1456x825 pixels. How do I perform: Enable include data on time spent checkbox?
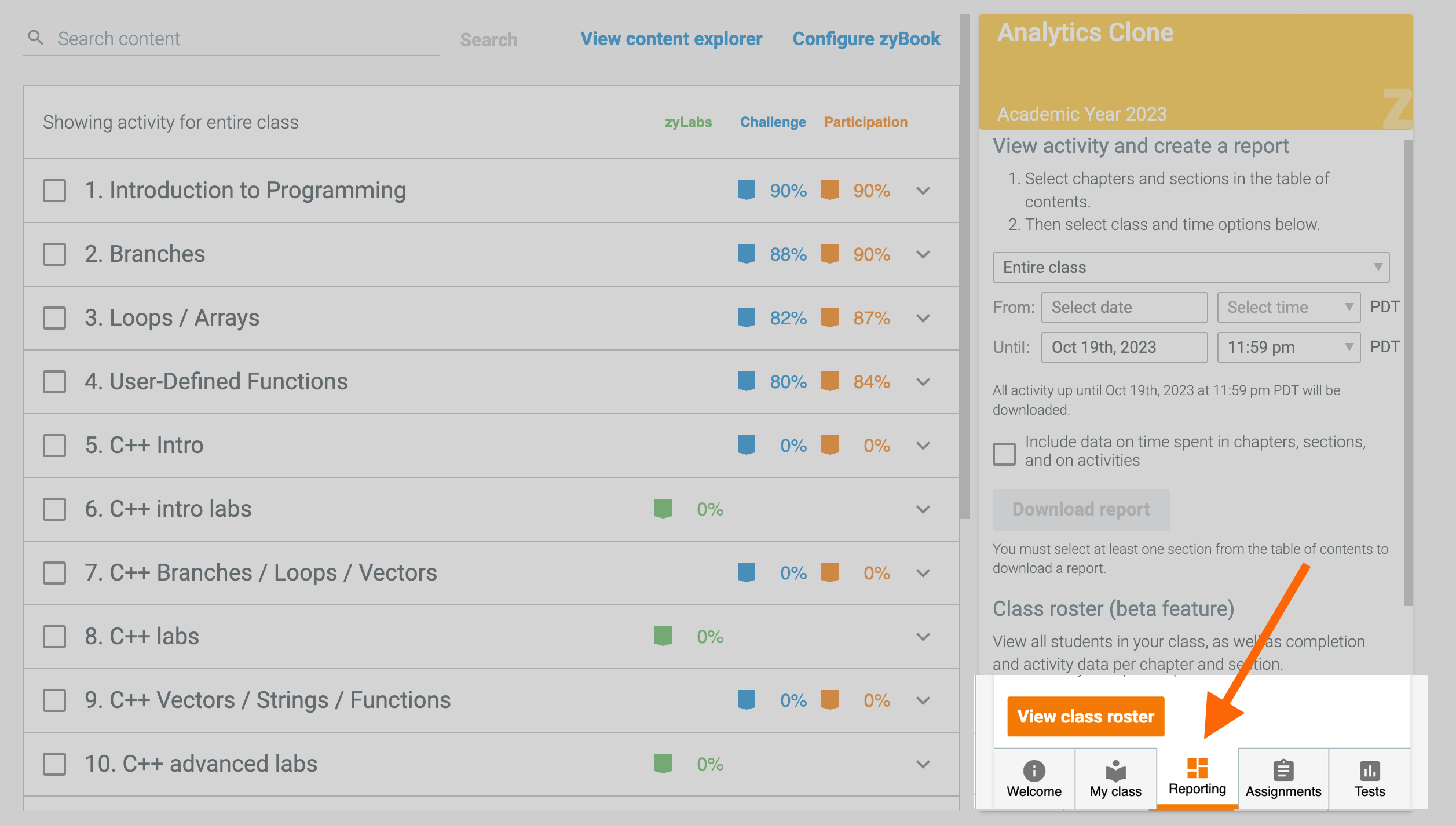click(1004, 454)
